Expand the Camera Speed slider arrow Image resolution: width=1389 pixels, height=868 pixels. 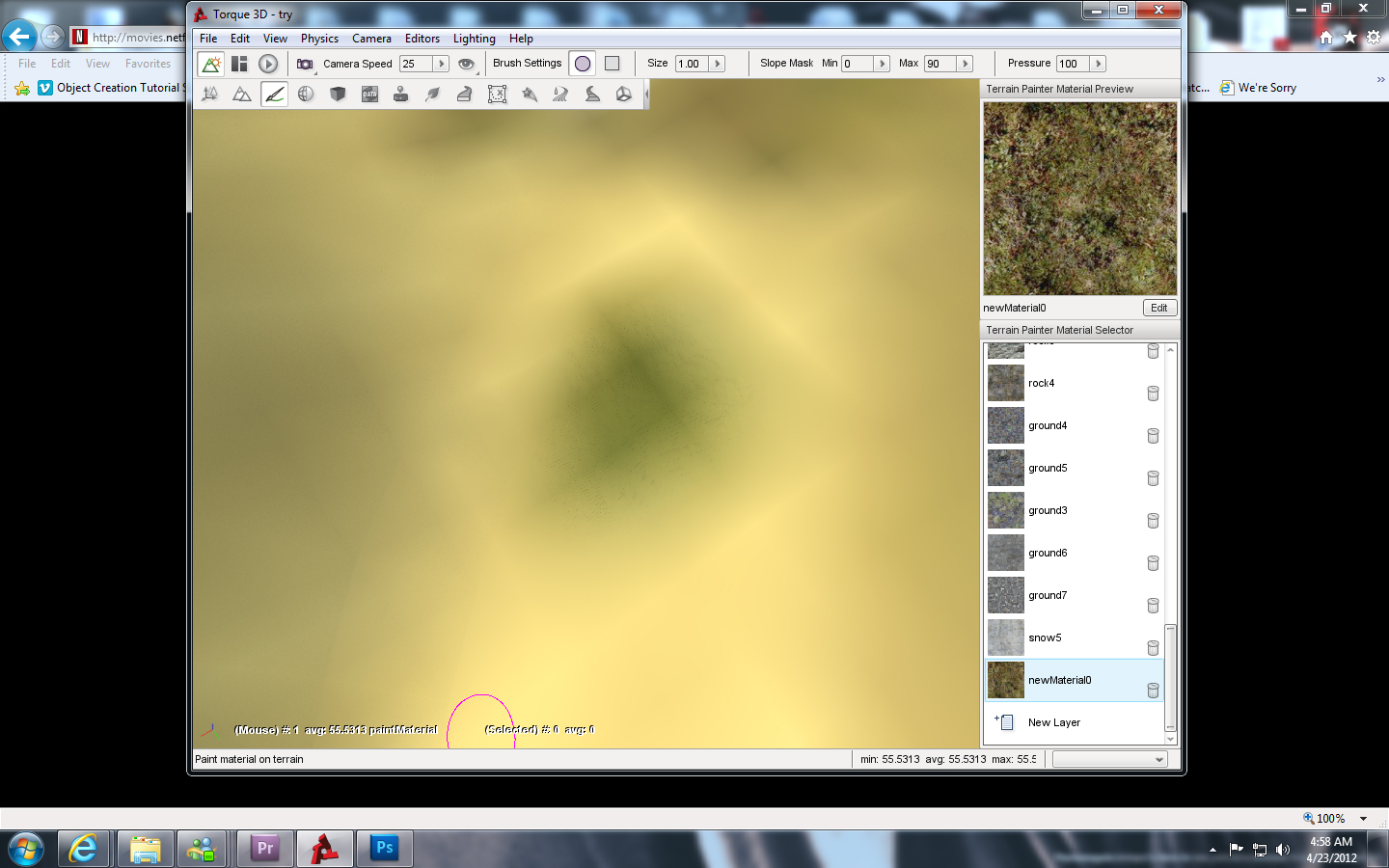pyautogui.click(x=441, y=64)
